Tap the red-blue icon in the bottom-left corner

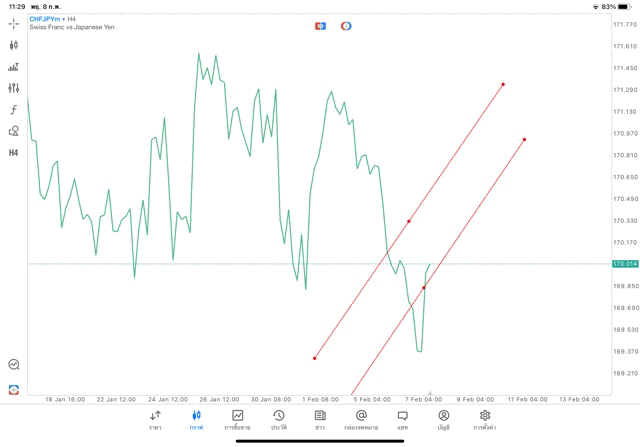[x=14, y=389]
